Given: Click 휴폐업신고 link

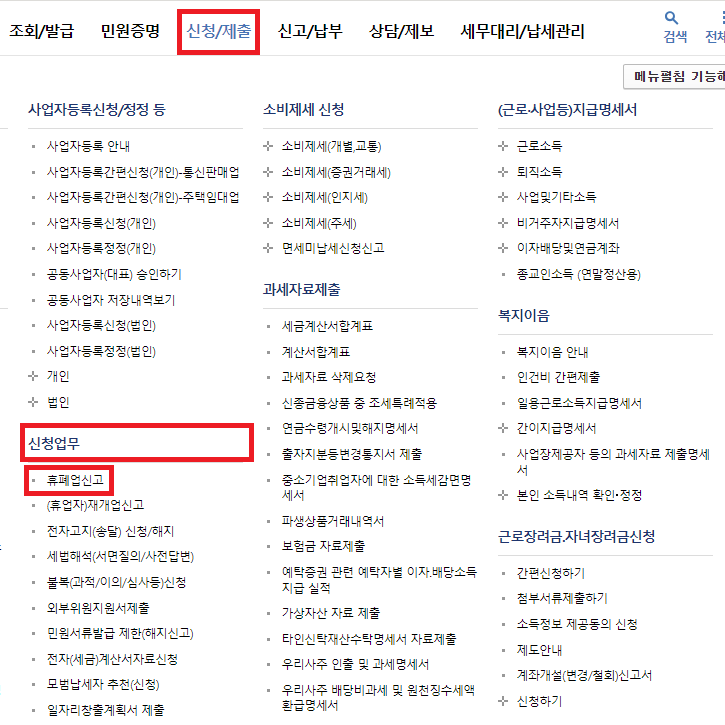Looking at the screenshot, I should point(75,480).
